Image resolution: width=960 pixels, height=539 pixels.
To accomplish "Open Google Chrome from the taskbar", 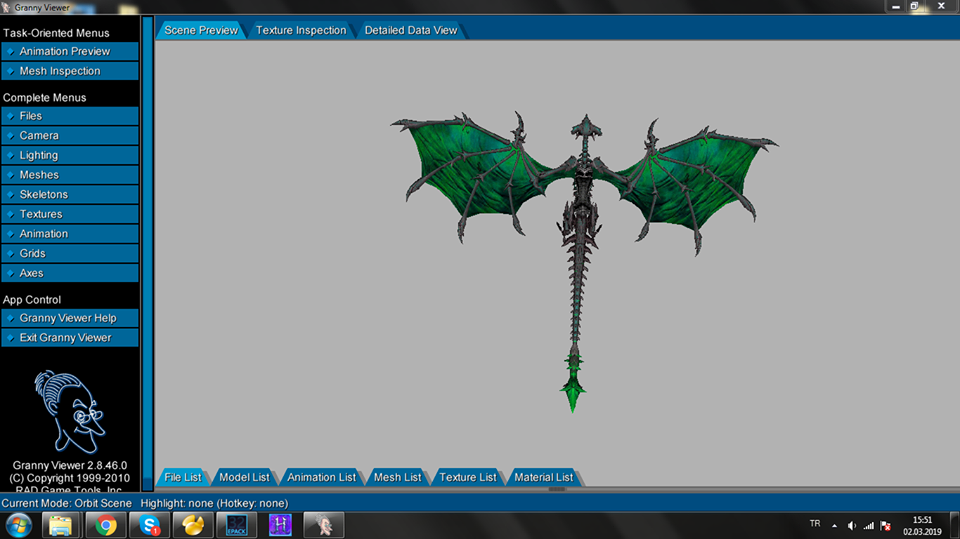I will click(x=105, y=526).
